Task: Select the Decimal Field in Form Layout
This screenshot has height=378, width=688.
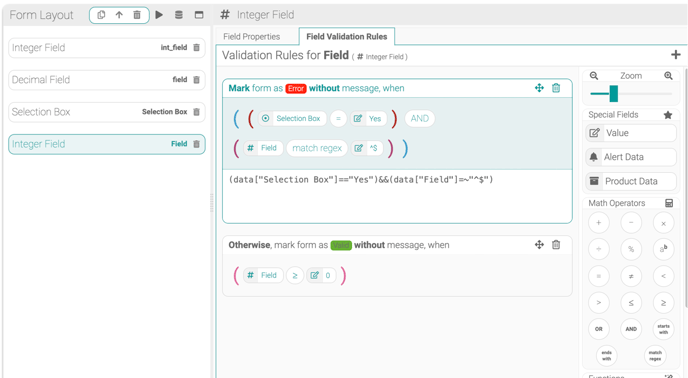Action: (x=107, y=79)
